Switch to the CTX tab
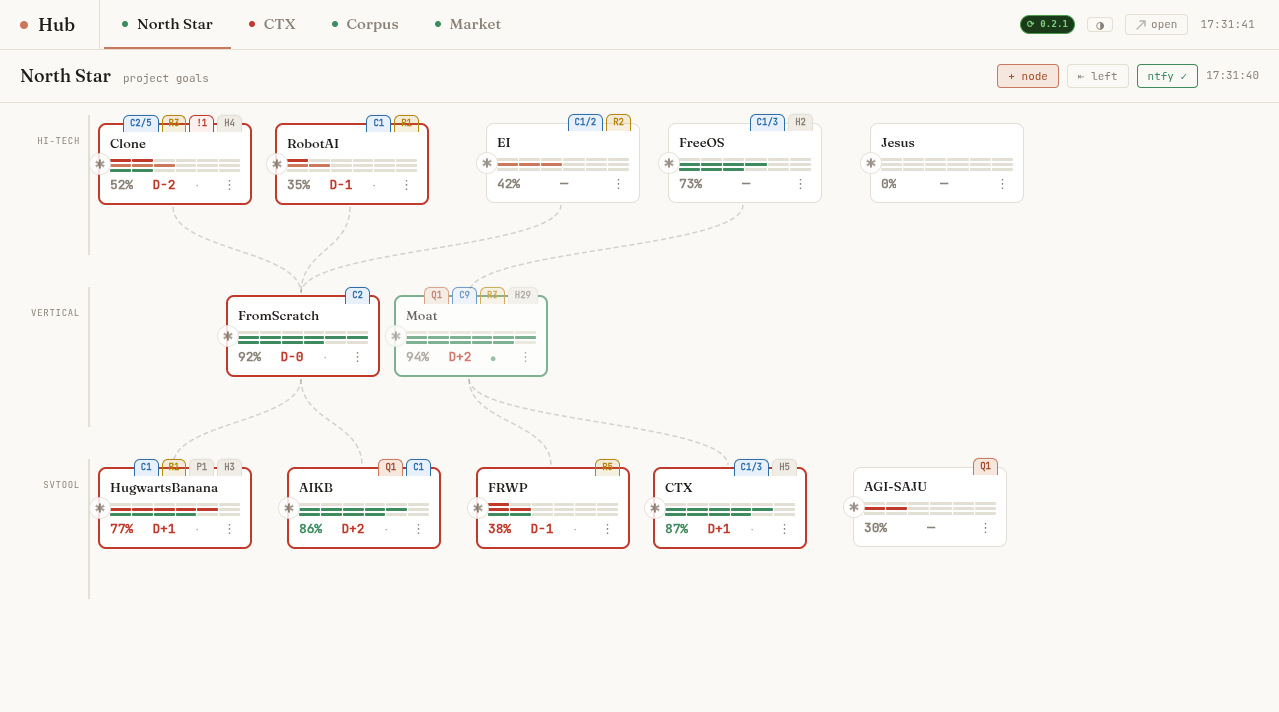The height and width of the screenshot is (712, 1279). [x=272, y=24]
